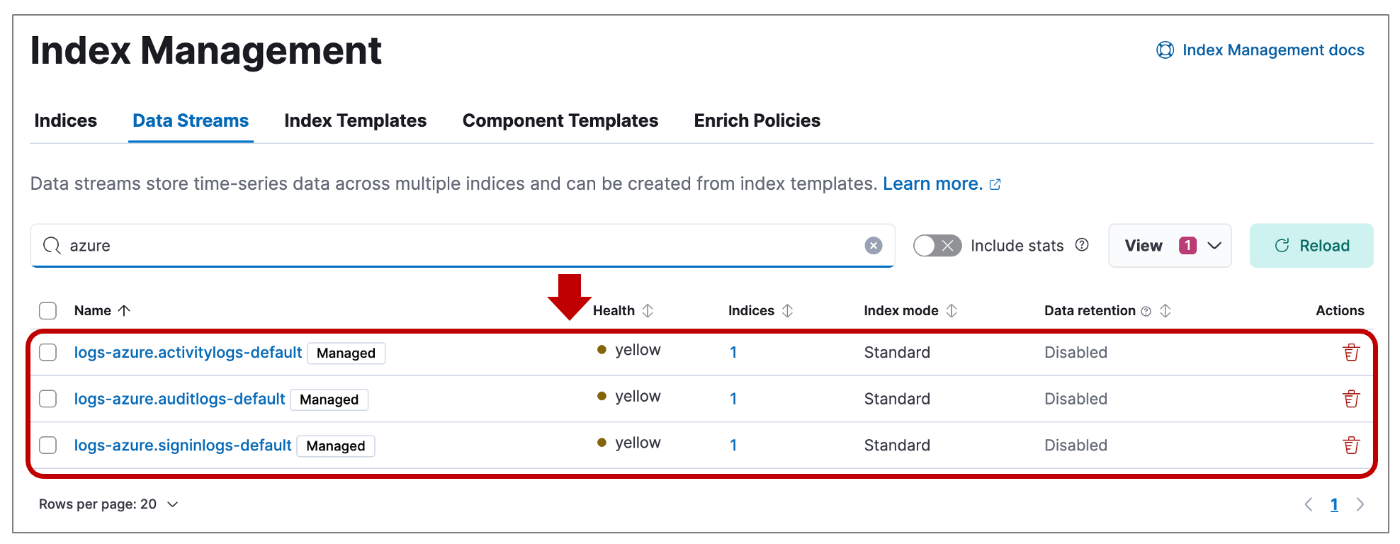Toggle the Include stats switch
Screen dimensions: 1400x544
pos(937,245)
